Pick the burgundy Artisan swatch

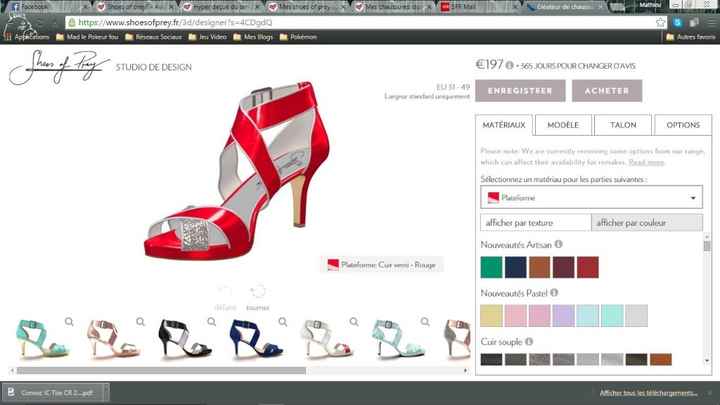(563, 267)
